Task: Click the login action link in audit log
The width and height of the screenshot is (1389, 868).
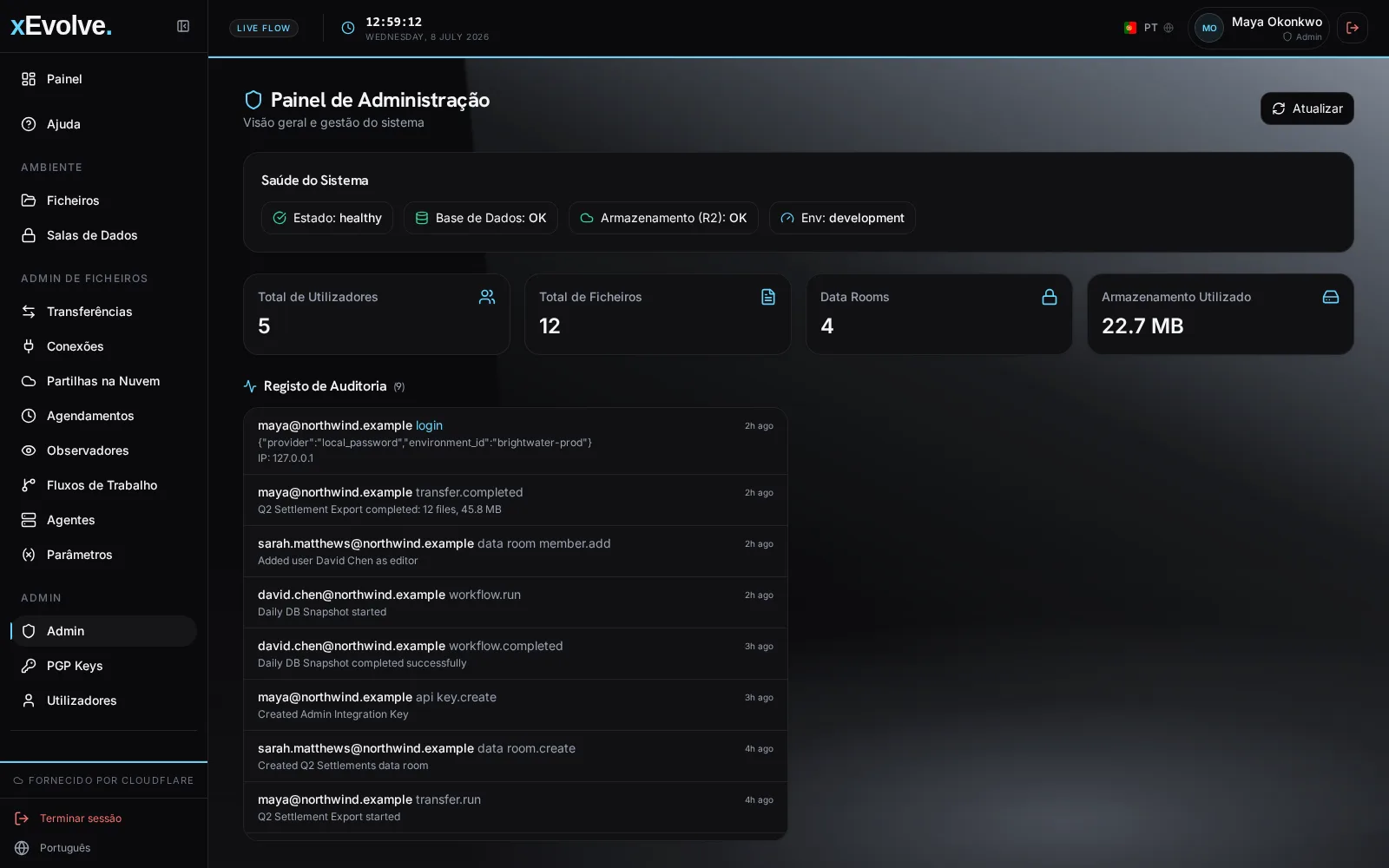Action: 429,425
